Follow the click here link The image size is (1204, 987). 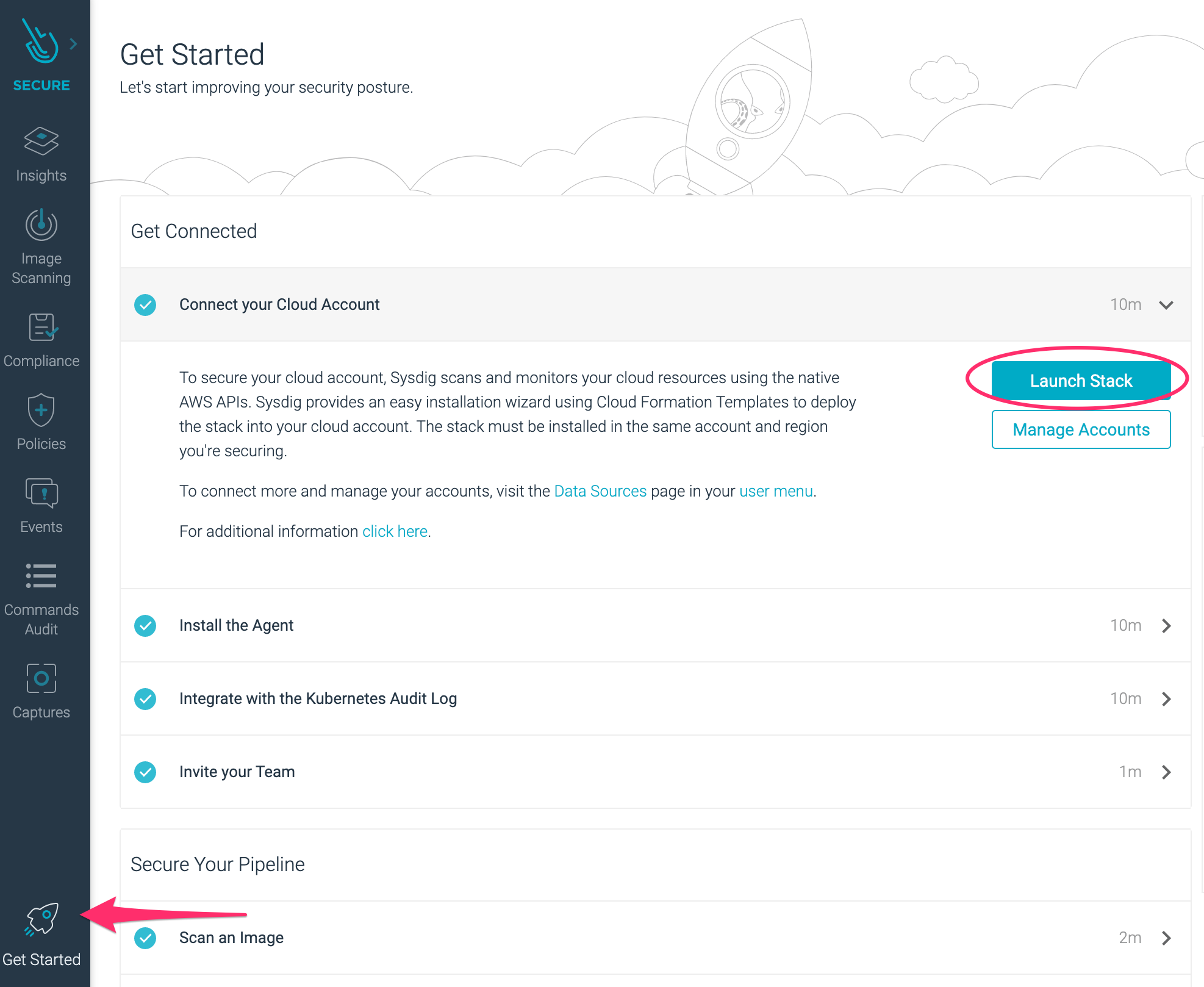[x=395, y=531]
